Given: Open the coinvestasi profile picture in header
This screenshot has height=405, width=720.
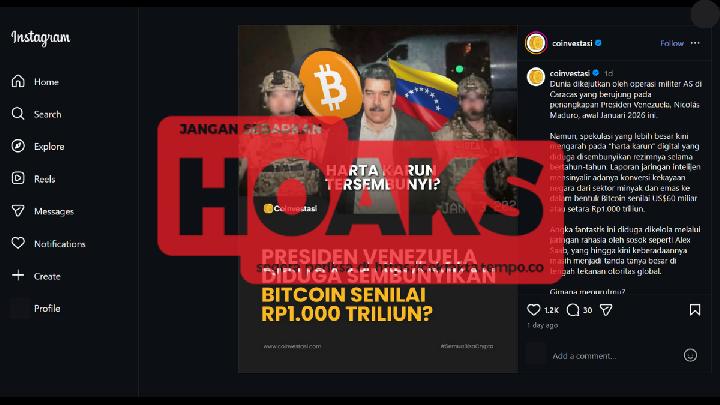Looking at the screenshot, I should 536,43.
